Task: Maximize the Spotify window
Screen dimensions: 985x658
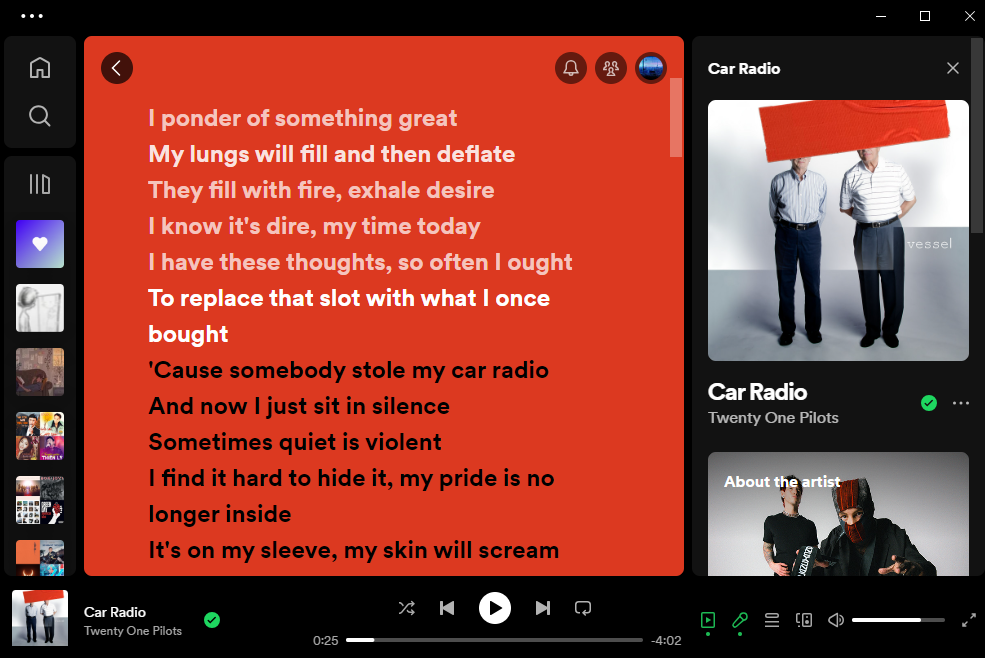Action: 925,16
